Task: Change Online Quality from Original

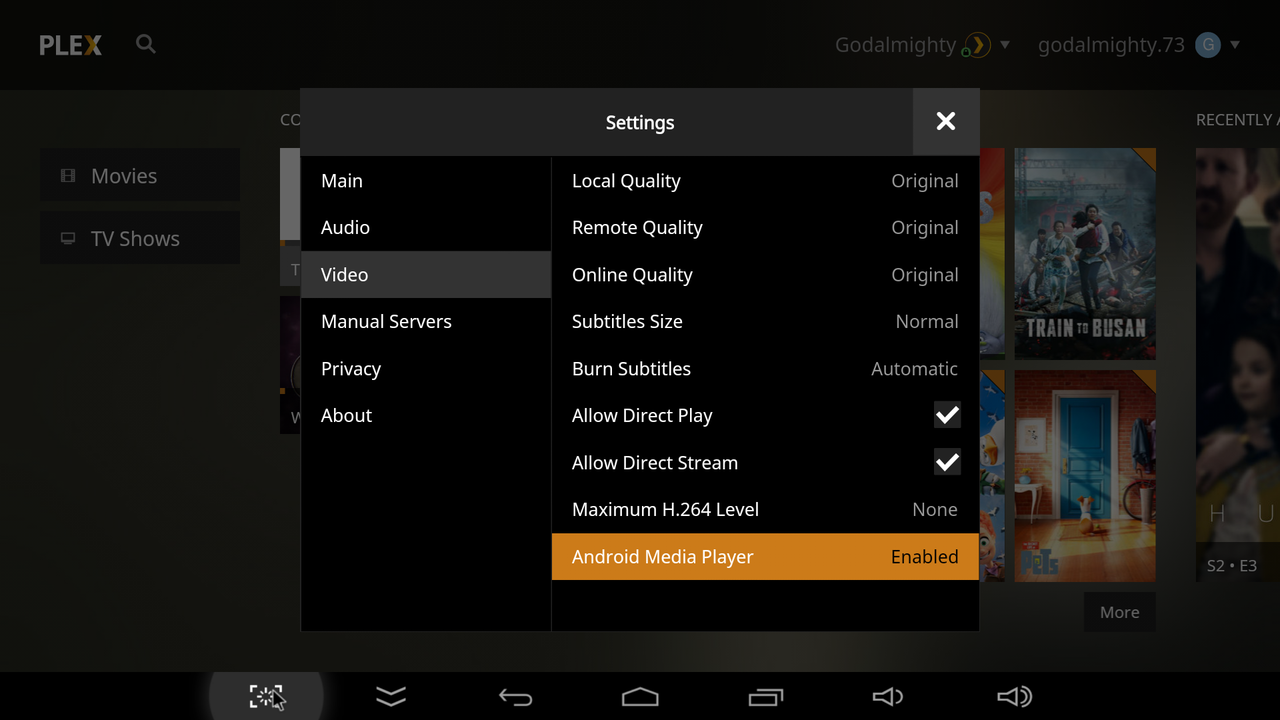Action: coord(765,275)
